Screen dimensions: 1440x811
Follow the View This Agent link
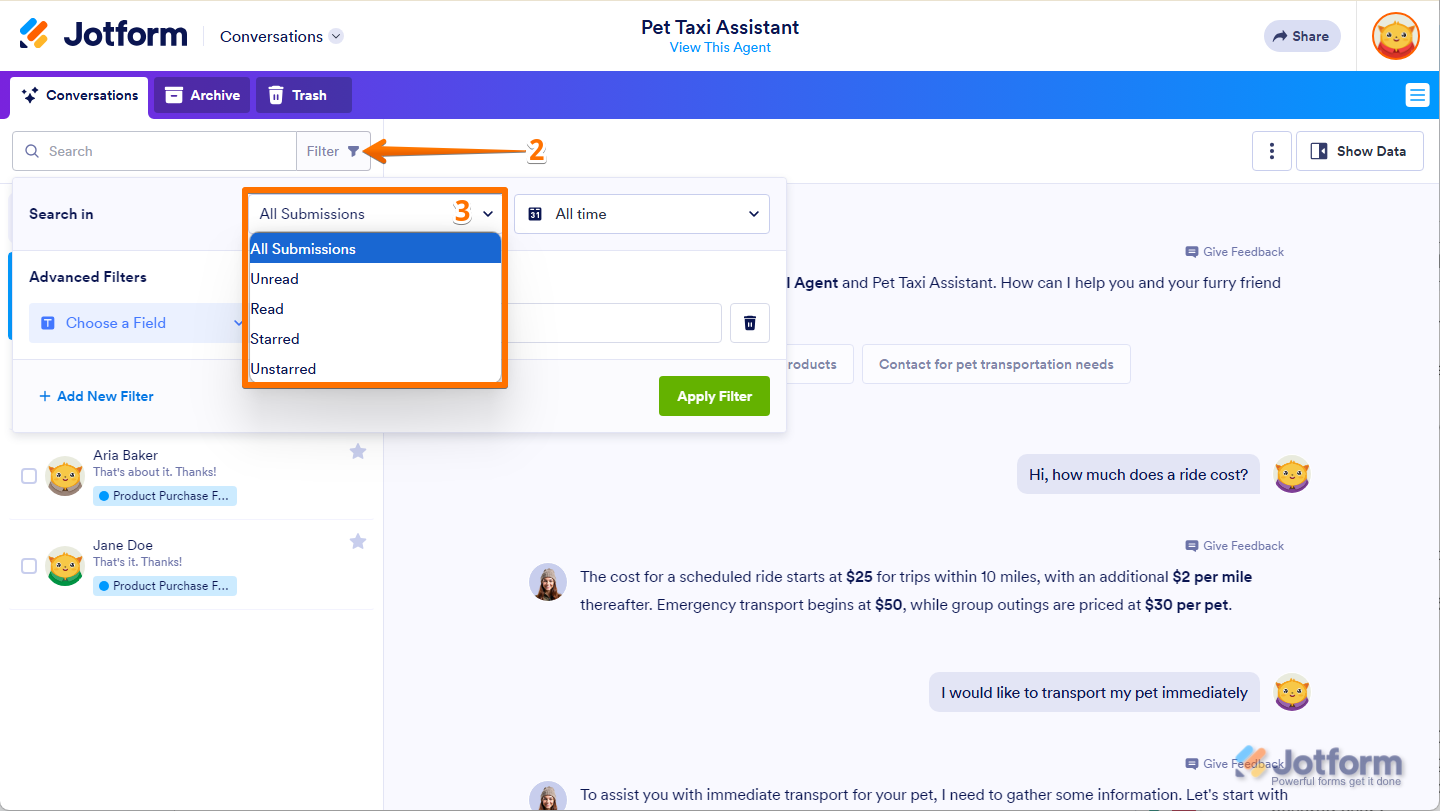(720, 48)
